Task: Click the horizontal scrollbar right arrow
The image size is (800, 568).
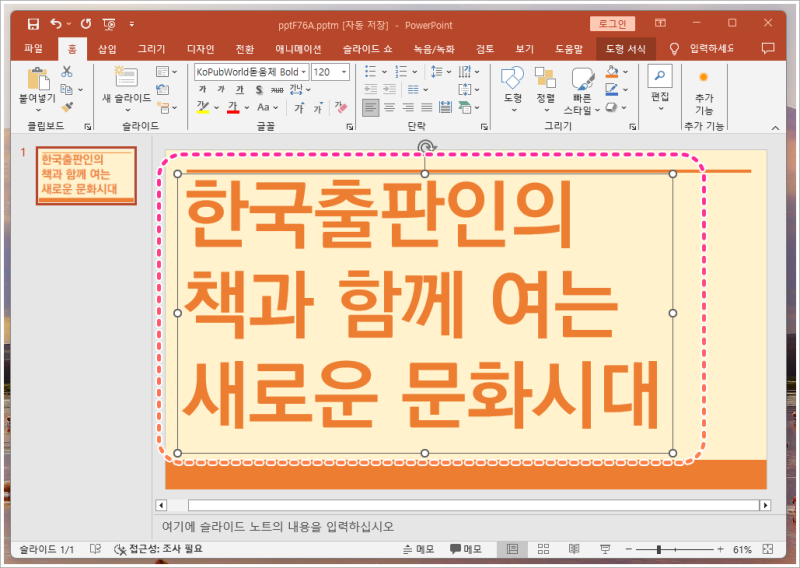Action: click(765, 505)
